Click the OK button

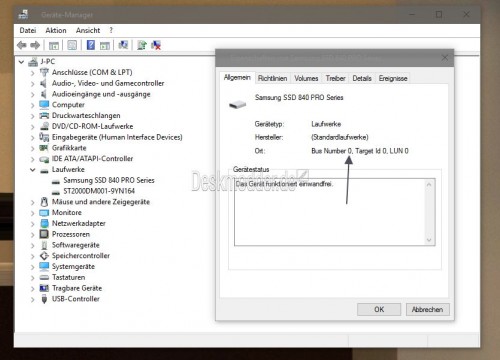click(379, 309)
